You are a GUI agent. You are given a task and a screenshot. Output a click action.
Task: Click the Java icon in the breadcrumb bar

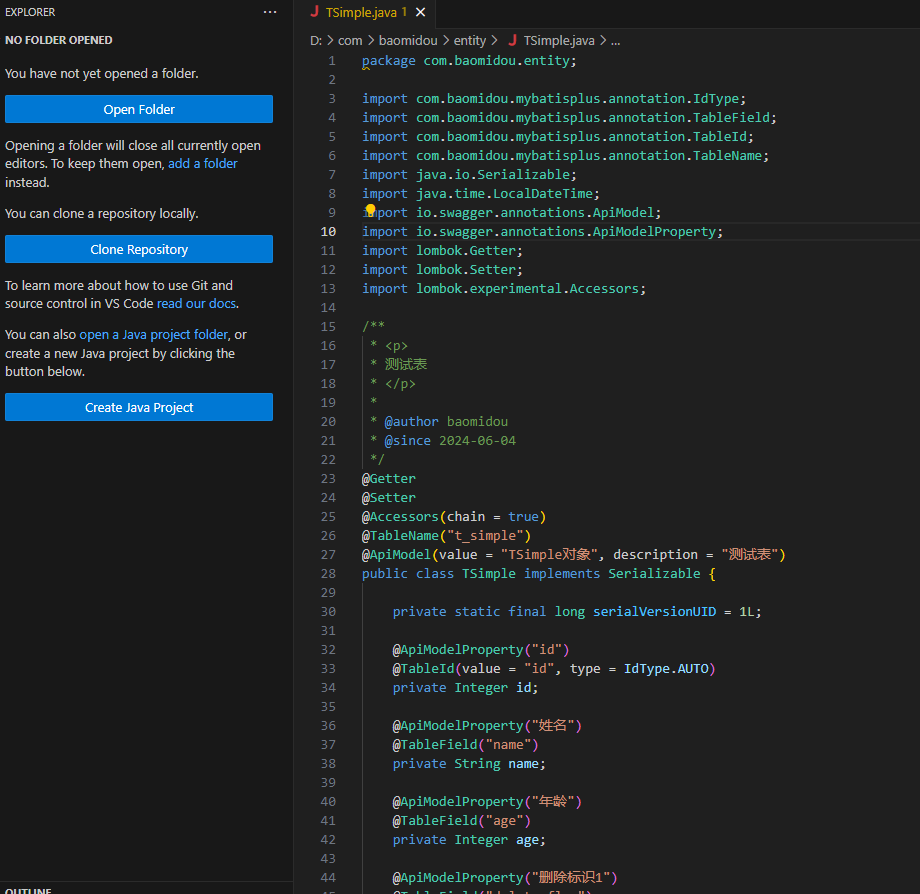pyautogui.click(x=513, y=41)
